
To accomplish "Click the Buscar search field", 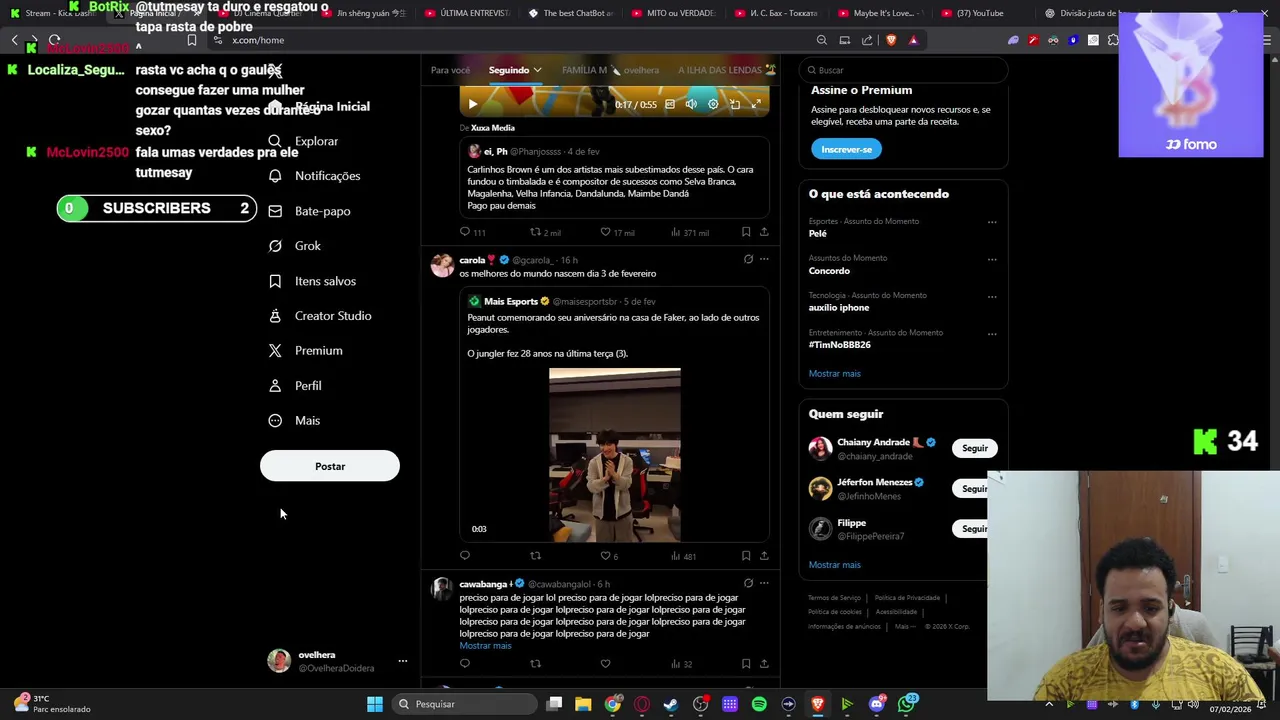I will (903, 70).
